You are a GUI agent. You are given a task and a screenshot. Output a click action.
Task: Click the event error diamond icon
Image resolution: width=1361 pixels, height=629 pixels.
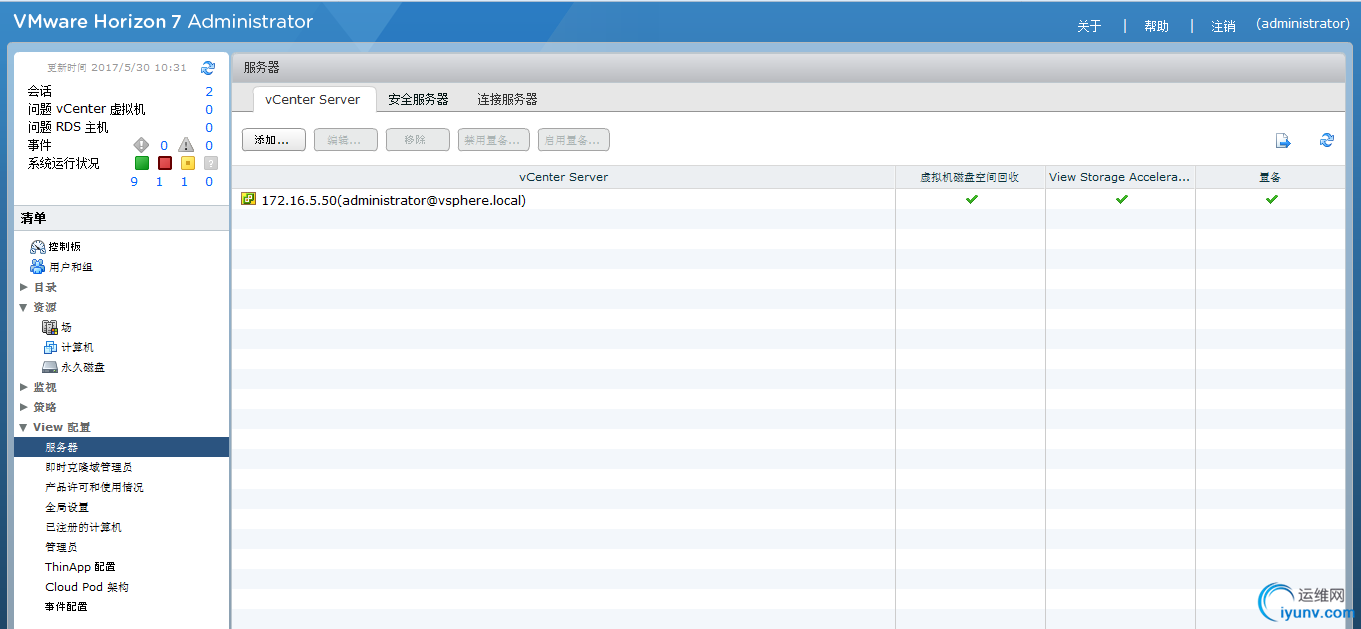(x=141, y=145)
